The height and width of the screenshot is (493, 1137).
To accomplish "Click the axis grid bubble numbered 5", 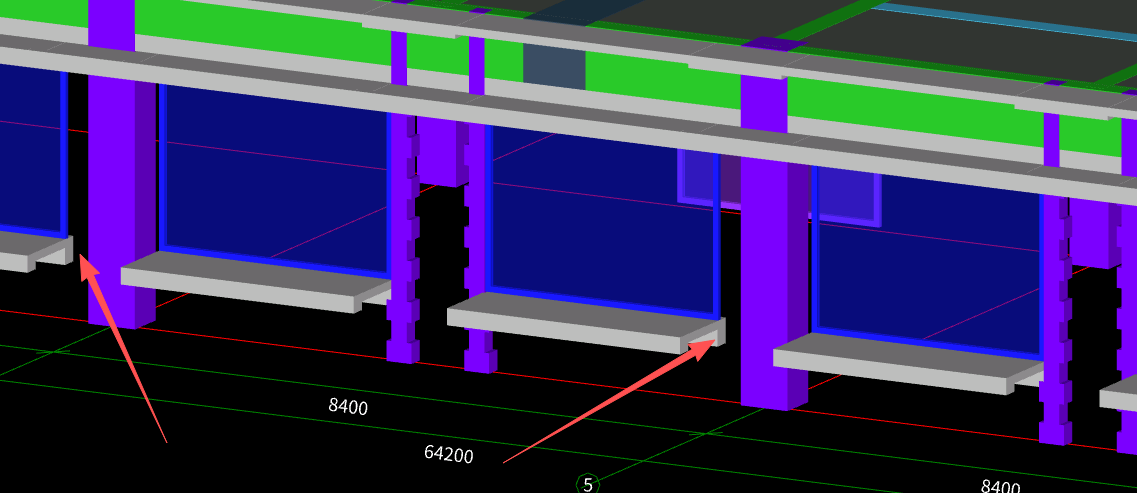I will (x=587, y=484).
